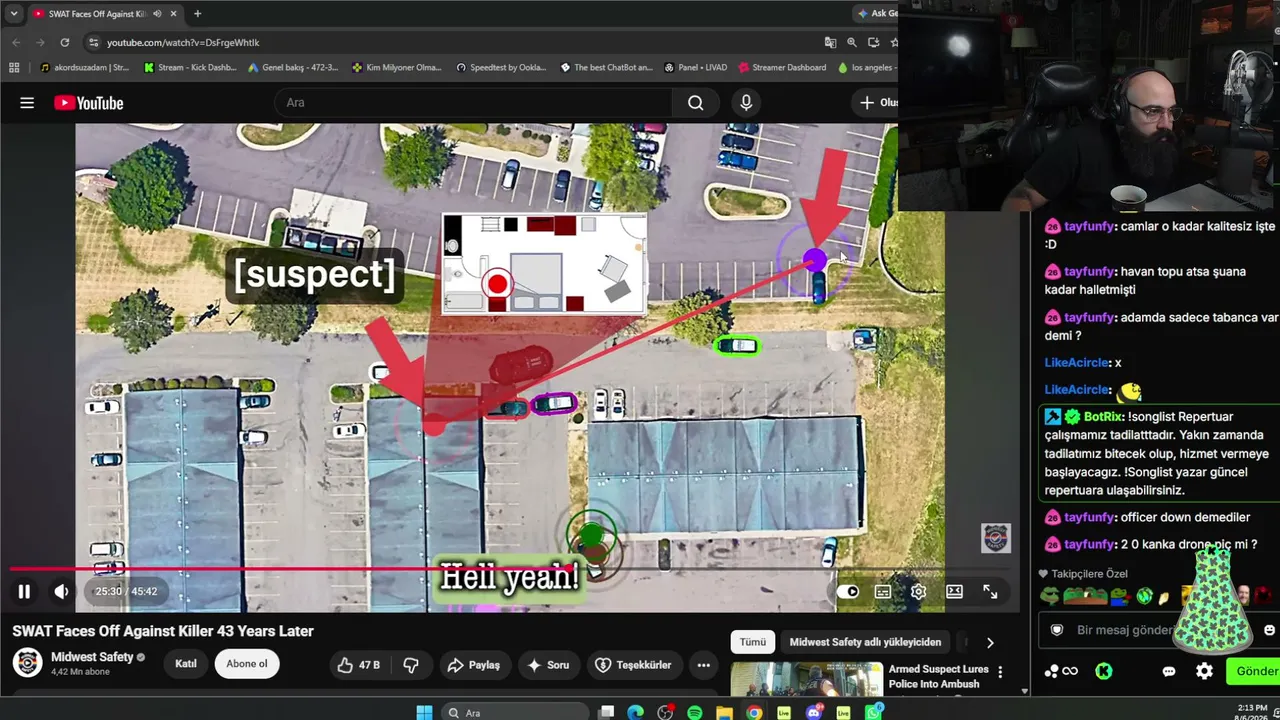1280x720 pixels.
Task: Click the Teşekkürler button
Action: 634,665
